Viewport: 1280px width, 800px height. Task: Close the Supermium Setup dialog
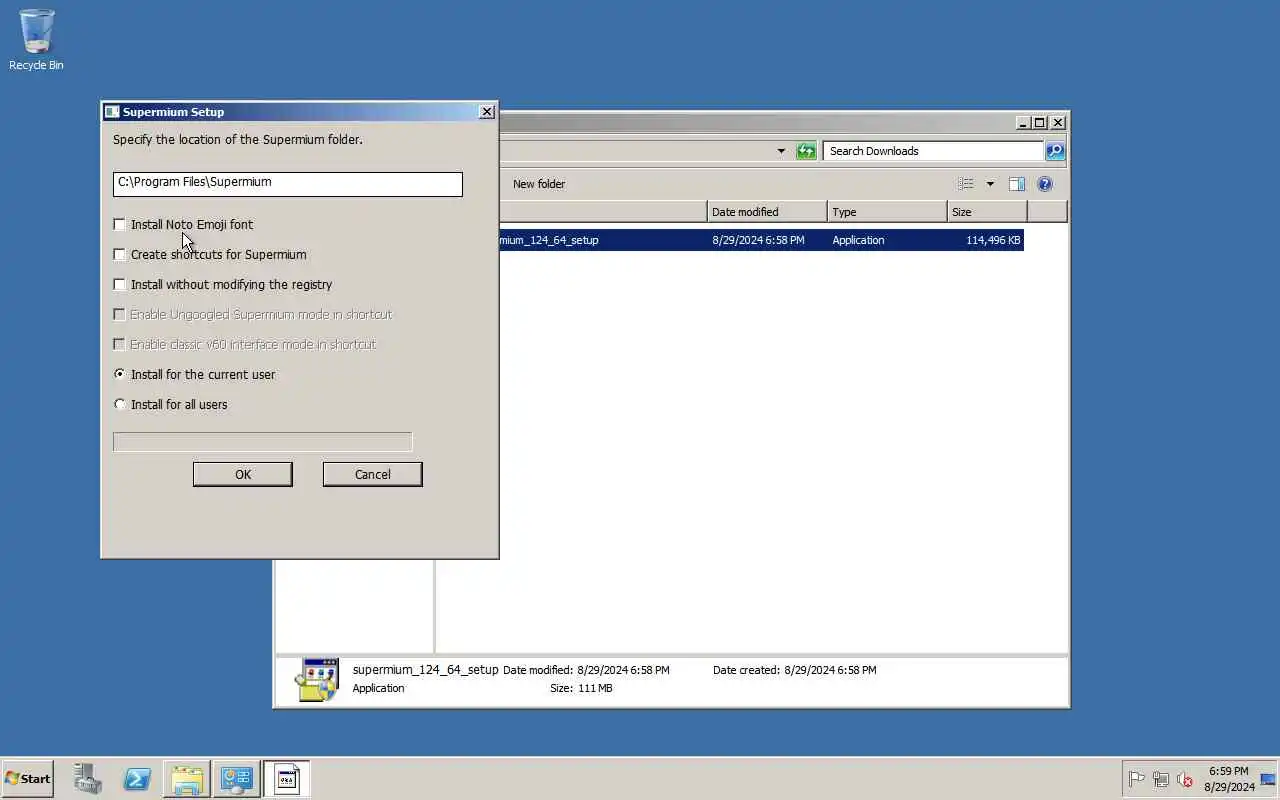click(487, 112)
